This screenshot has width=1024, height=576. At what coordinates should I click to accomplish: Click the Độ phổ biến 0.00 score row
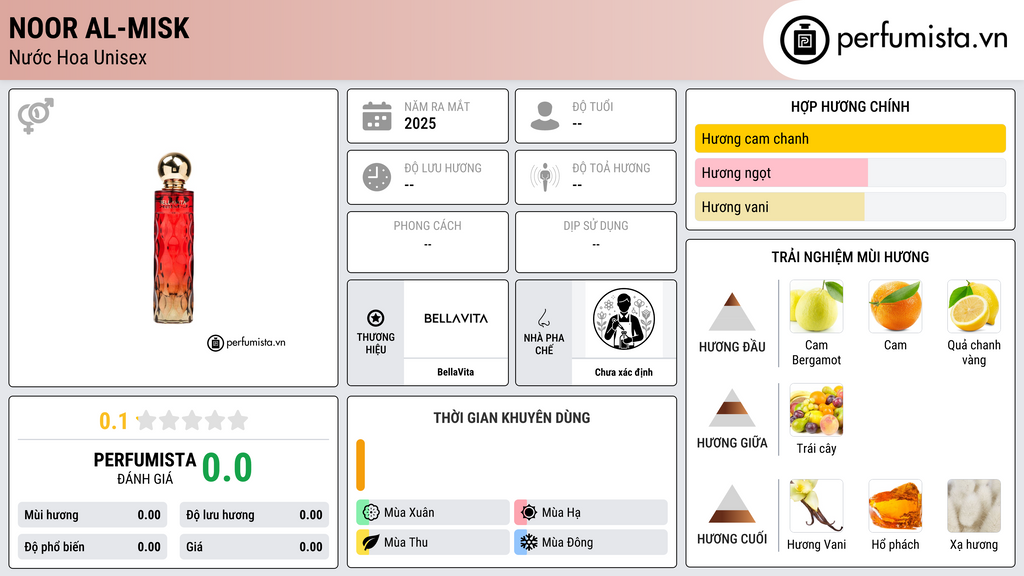(x=92, y=547)
